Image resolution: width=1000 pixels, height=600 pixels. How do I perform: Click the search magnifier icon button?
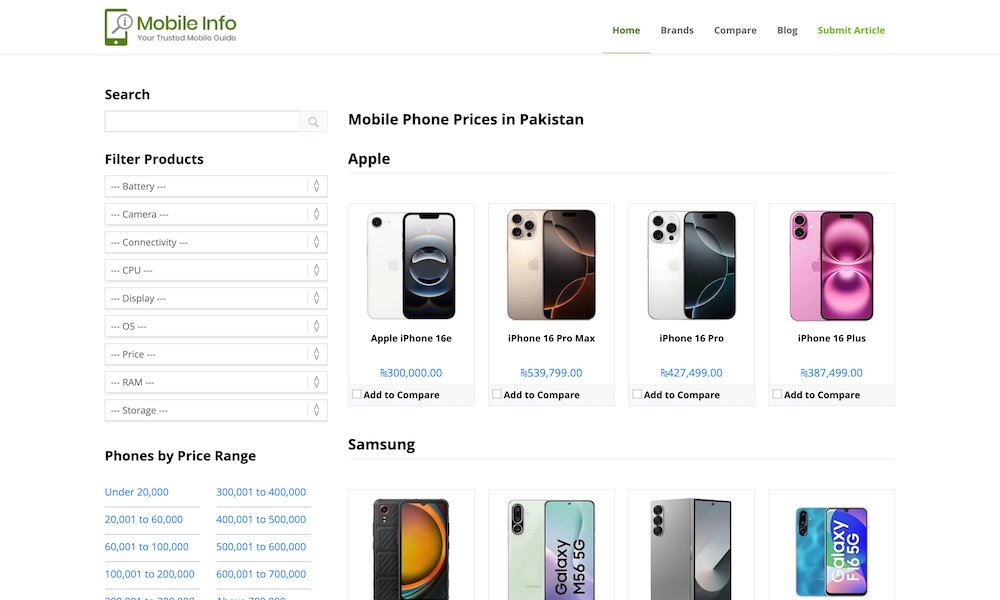coord(313,122)
